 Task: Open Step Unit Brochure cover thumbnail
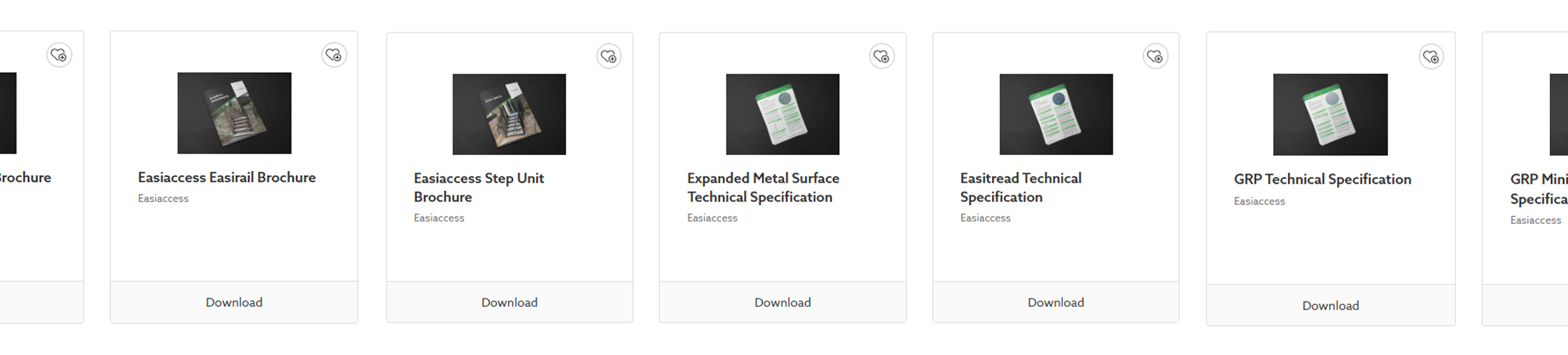tap(509, 115)
